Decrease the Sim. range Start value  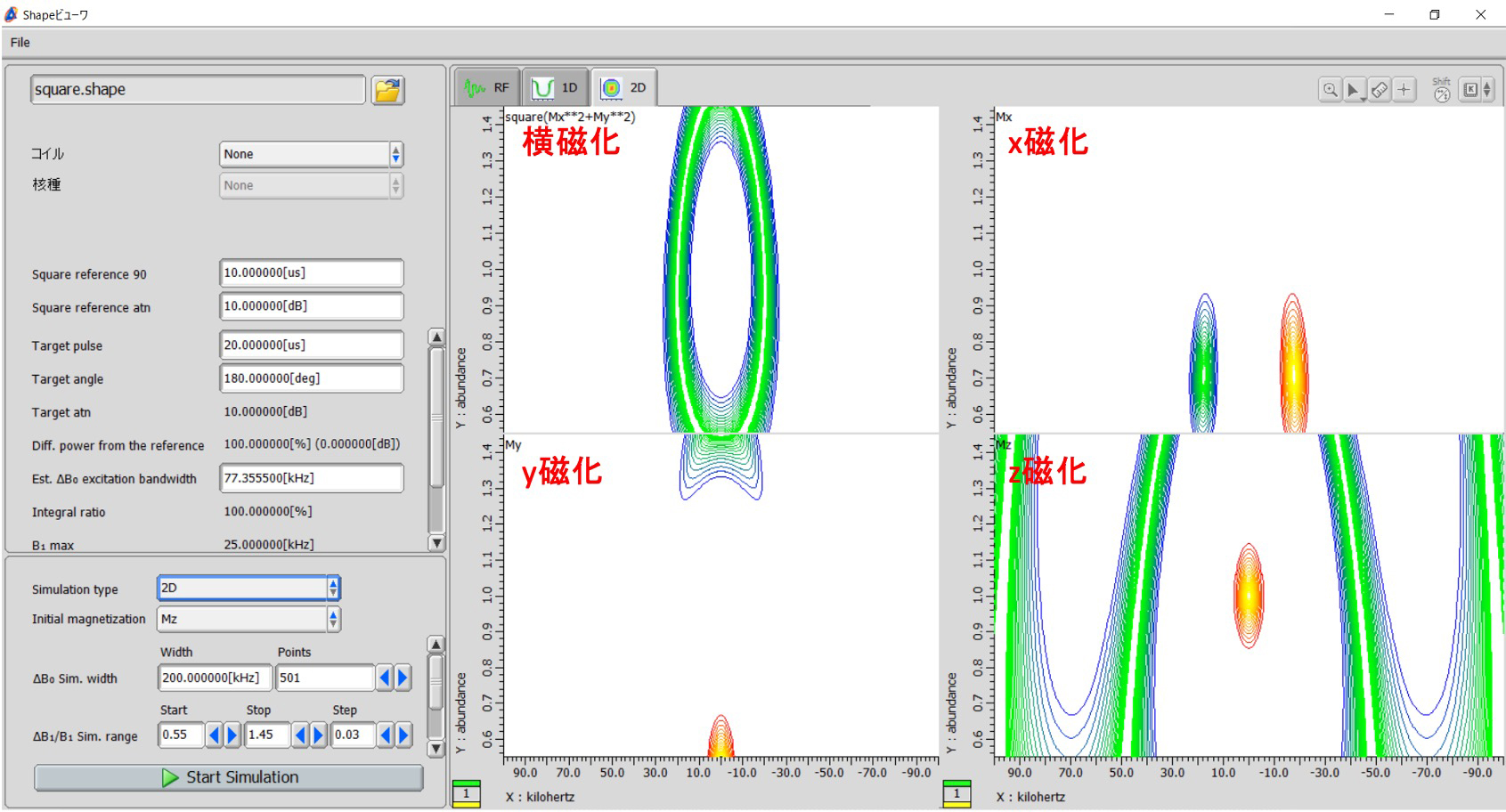point(214,735)
